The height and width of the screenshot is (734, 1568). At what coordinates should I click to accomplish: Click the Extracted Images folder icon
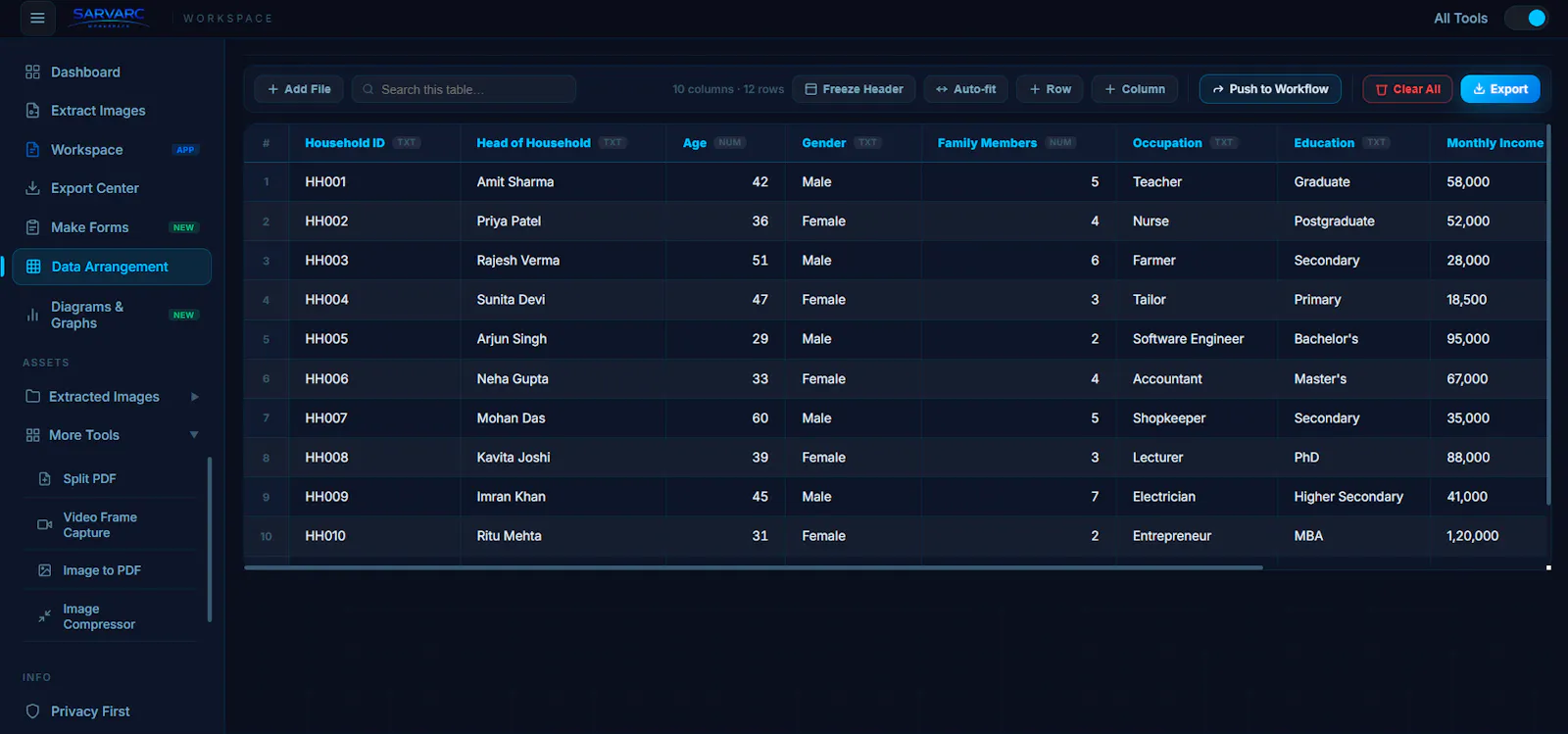(x=32, y=397)
